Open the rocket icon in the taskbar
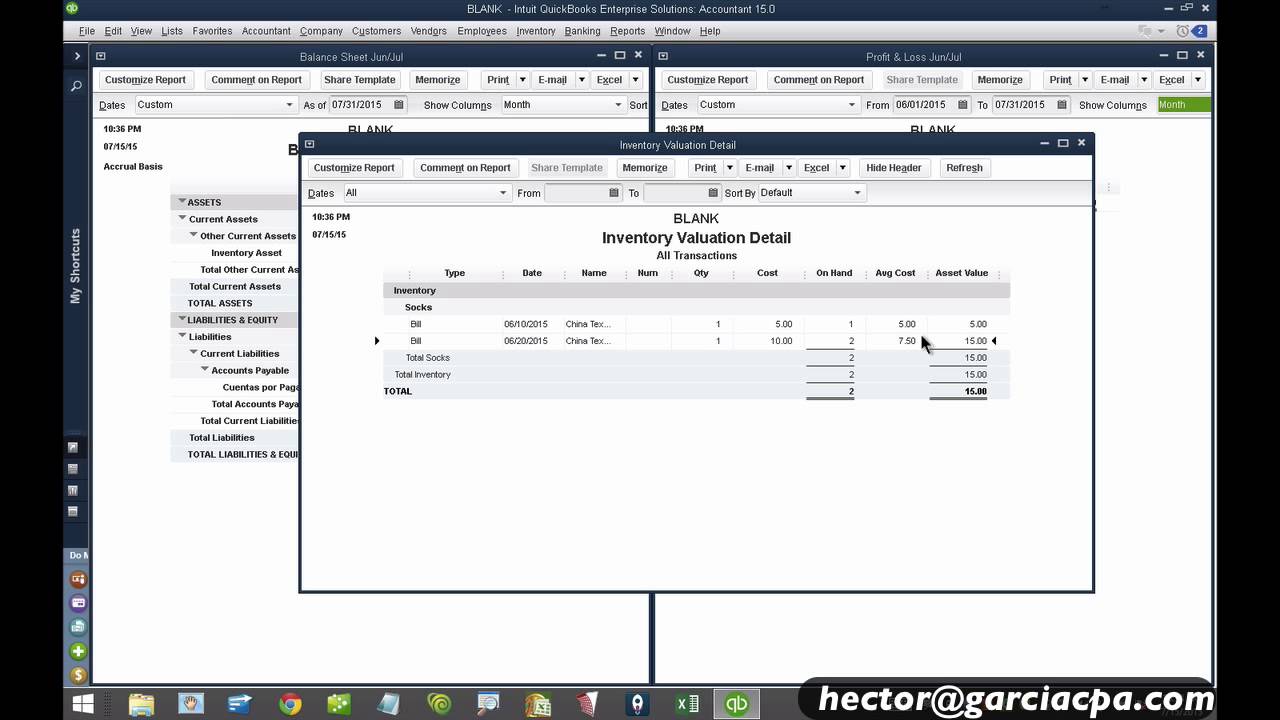 (637, 704)
